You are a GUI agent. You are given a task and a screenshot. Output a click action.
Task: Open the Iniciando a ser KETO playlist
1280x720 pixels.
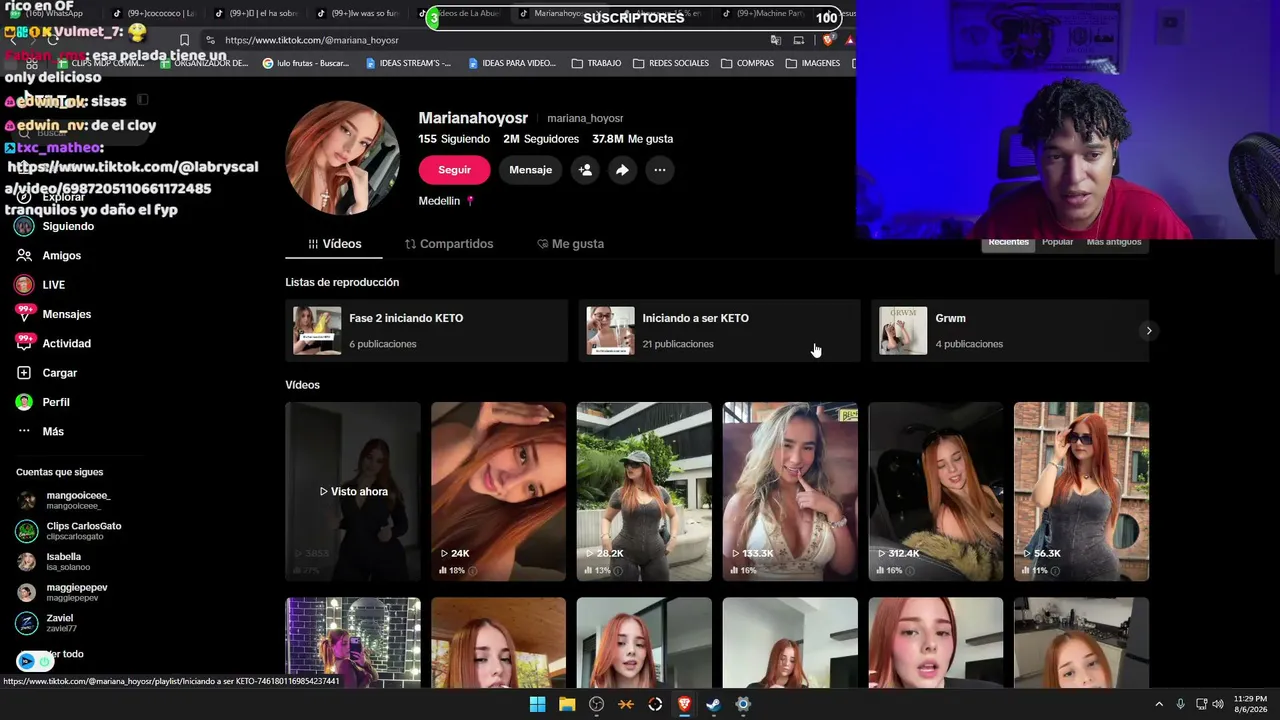(x=720, y=330)
